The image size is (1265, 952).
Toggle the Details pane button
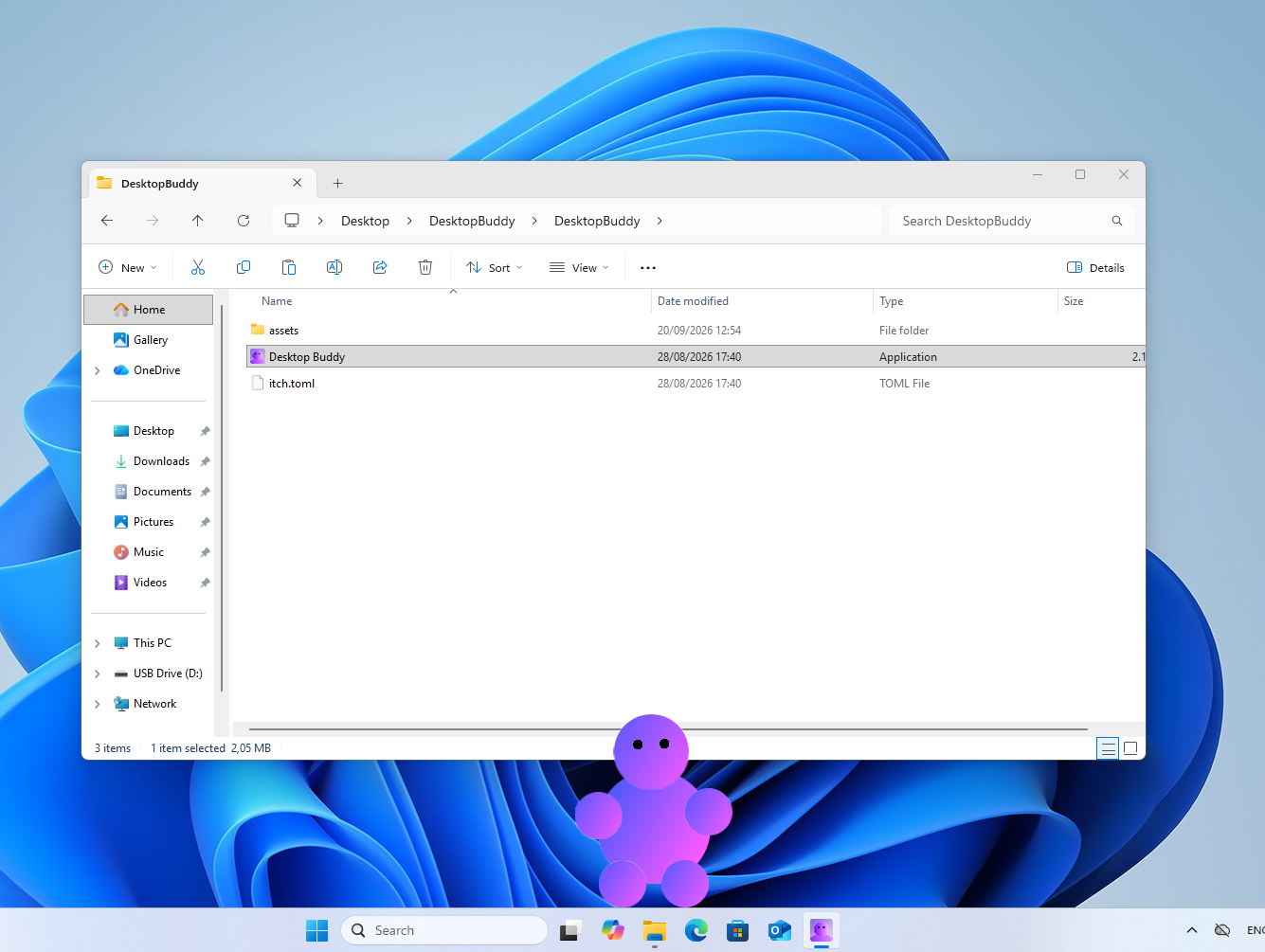point(1095,268)
